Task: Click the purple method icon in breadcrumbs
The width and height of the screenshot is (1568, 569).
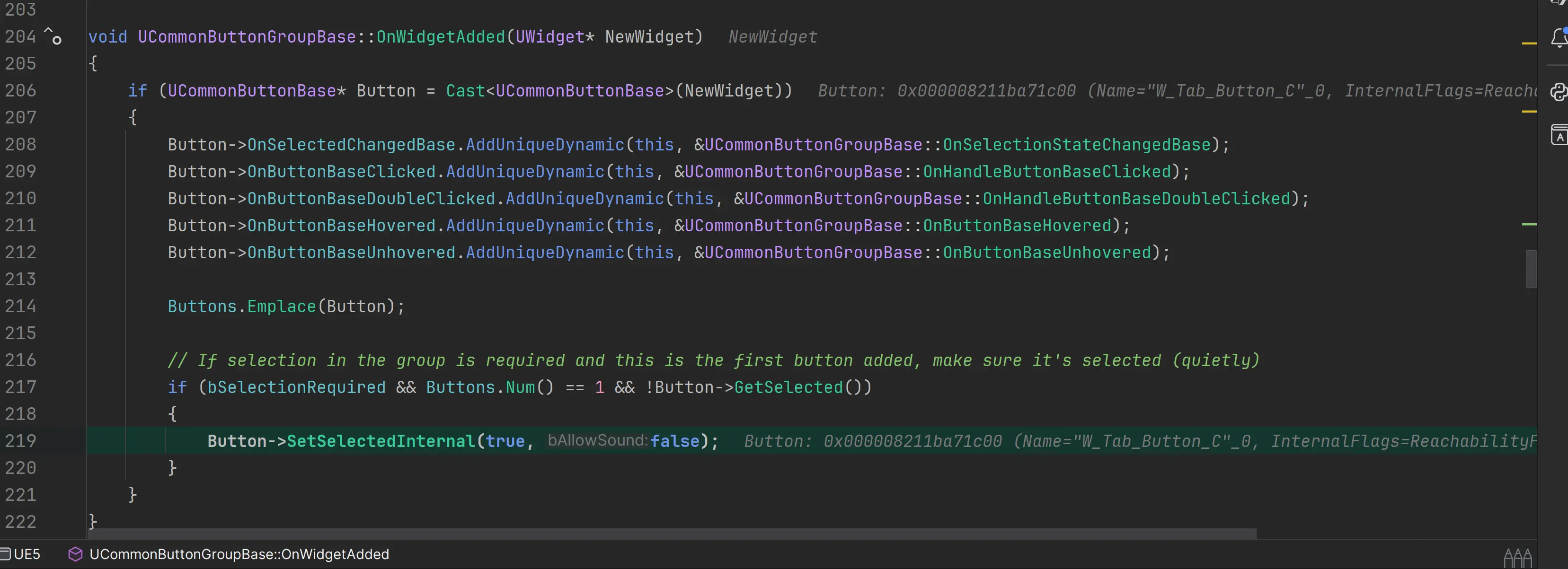Action: click(75, 554)
